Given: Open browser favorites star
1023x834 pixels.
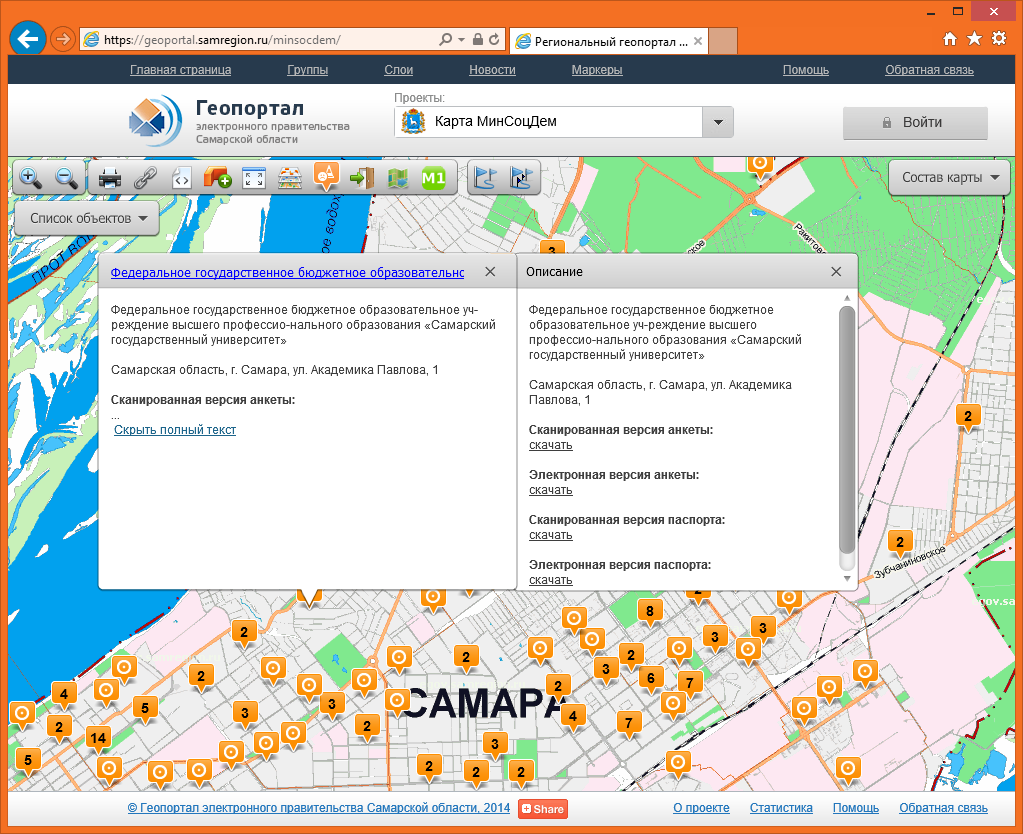Looking at the screenshot, I should point(974,39).
